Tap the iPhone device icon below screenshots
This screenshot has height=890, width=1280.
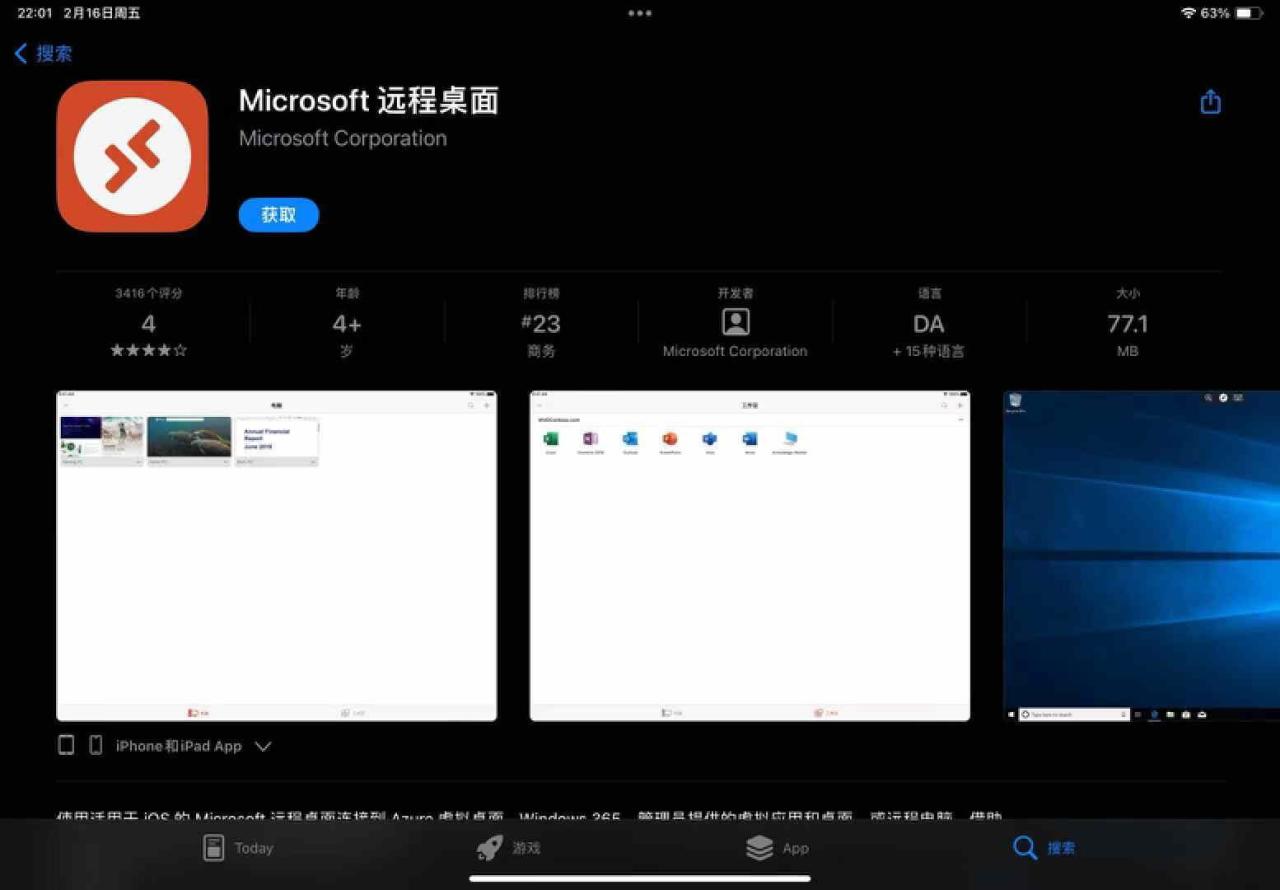96,745
